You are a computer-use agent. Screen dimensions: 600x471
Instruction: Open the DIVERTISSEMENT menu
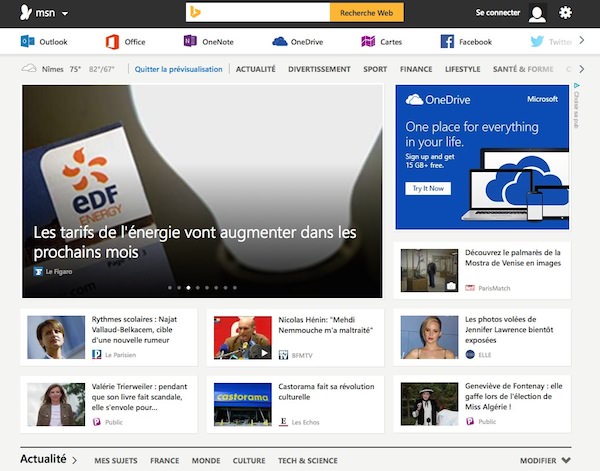coord(319,69)
